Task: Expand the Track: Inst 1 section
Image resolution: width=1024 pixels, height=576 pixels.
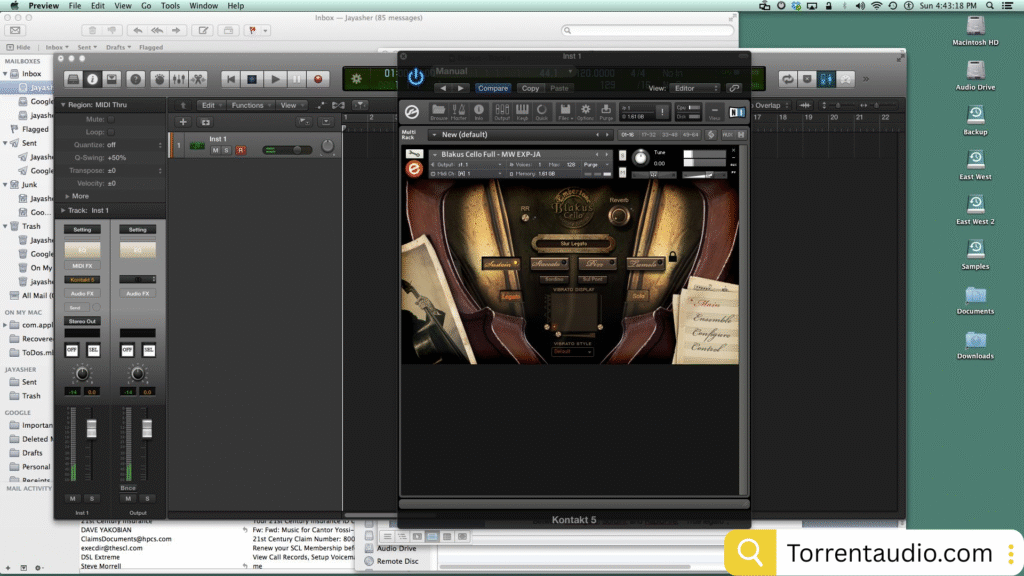Action: 63,210
